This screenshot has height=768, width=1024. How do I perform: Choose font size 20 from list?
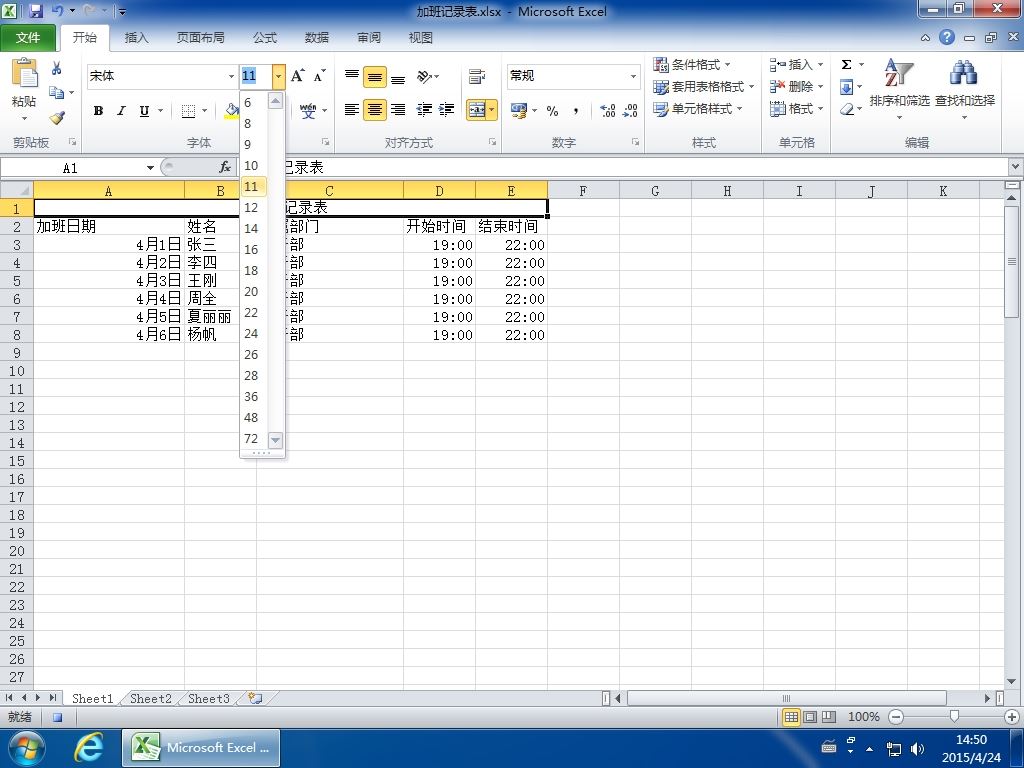click(x=251, y=291)
